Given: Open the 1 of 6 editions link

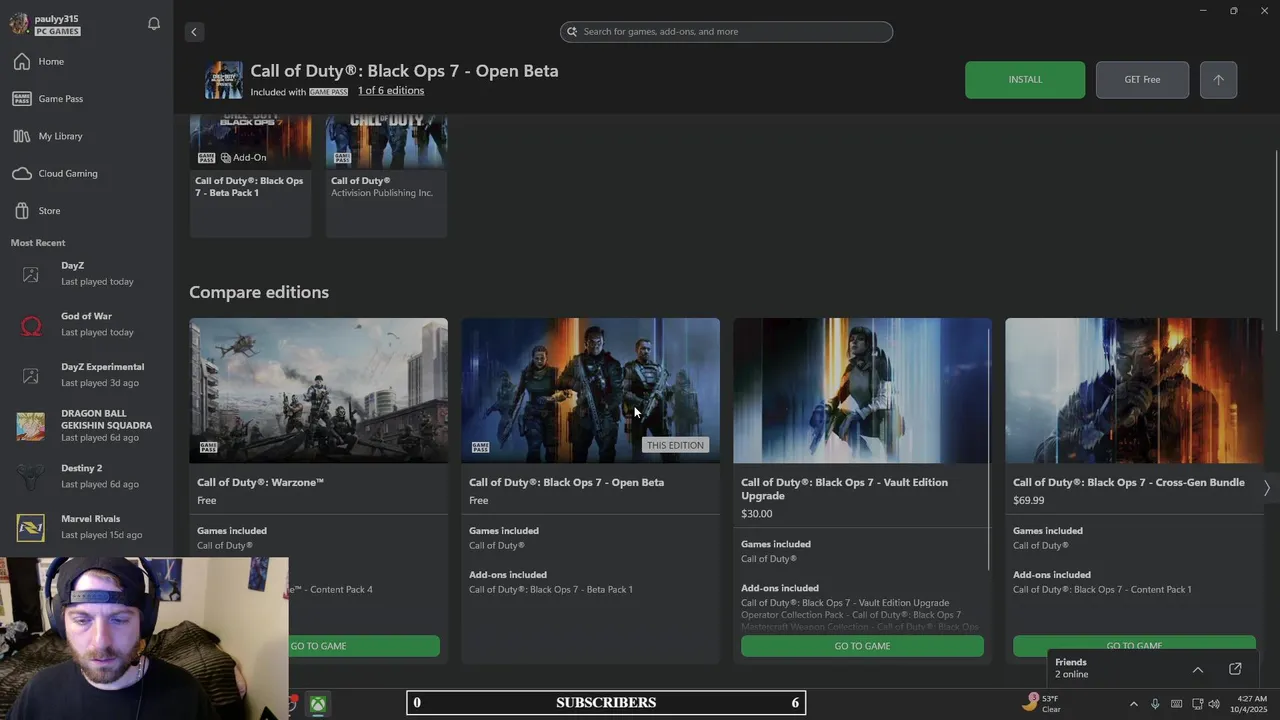Looking at the screenshot, I should pos(391,91).
